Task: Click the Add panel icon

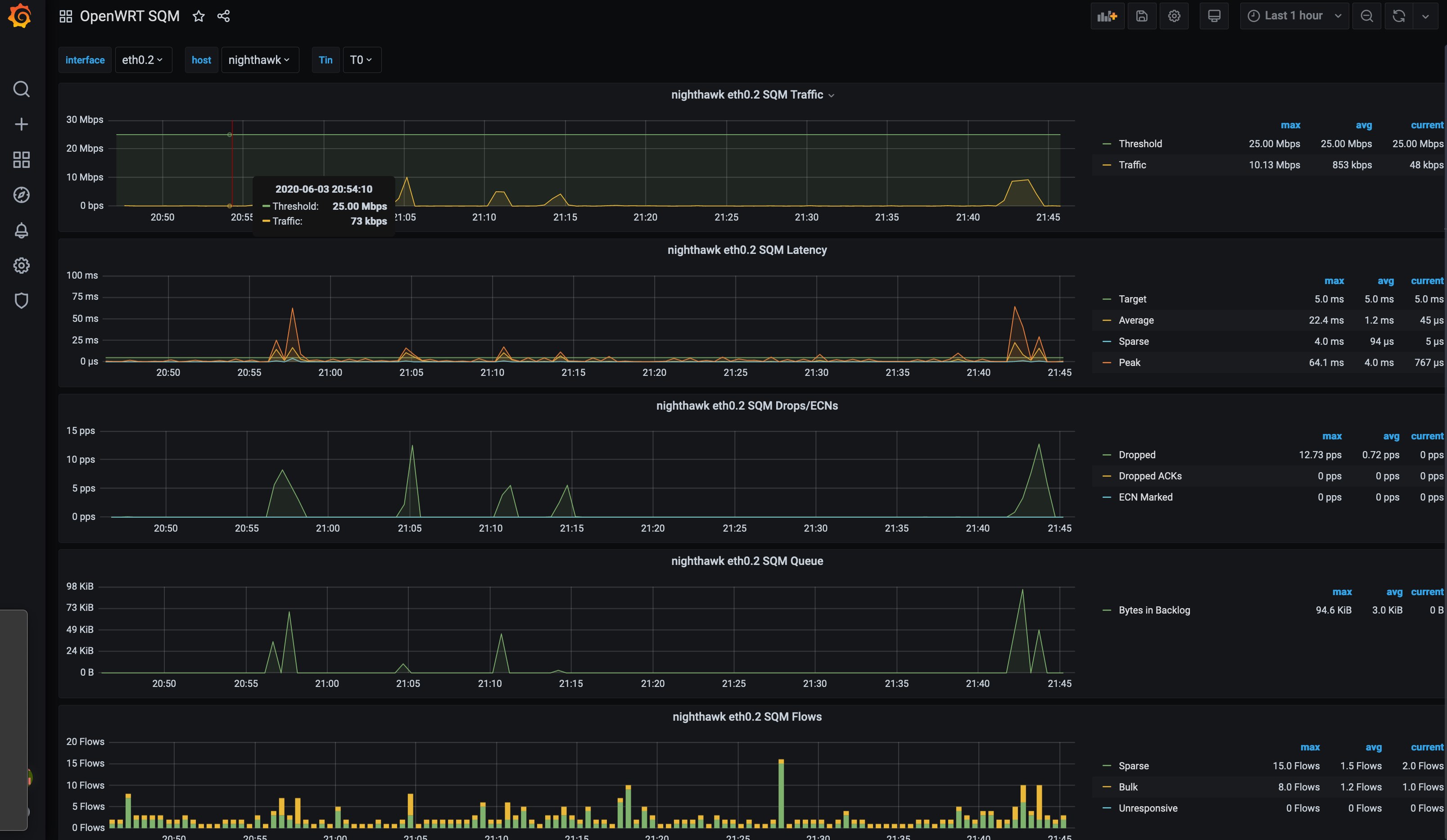Action: coord(1107,16)
